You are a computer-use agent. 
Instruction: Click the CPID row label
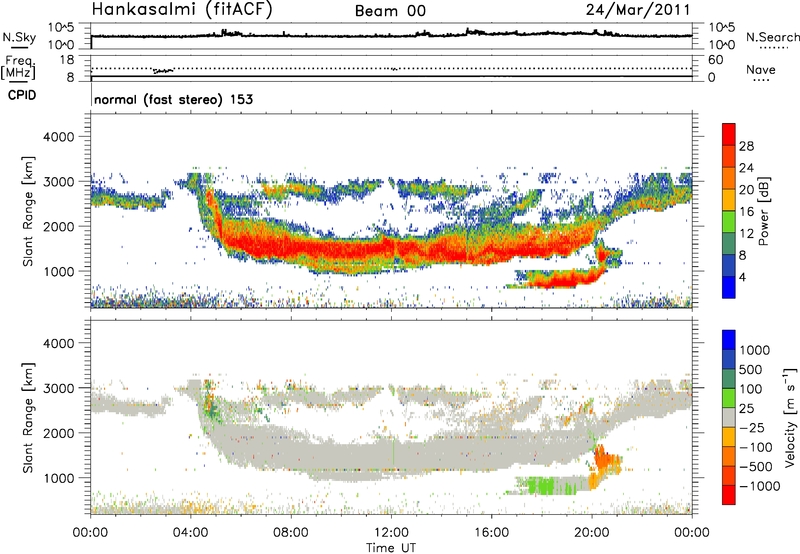point(22,95)
